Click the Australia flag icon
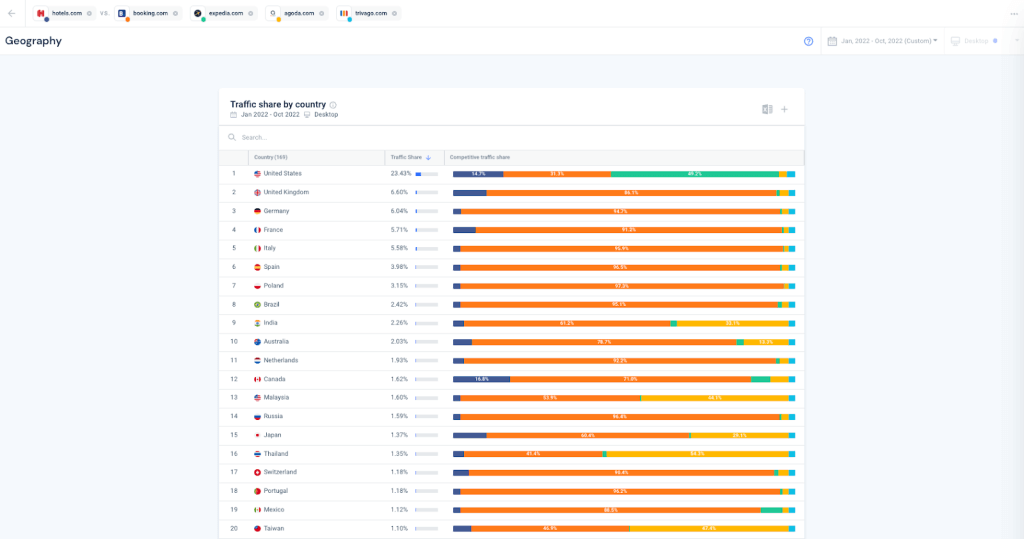Viewport: 1024px width, 539px height. [257, 342]
